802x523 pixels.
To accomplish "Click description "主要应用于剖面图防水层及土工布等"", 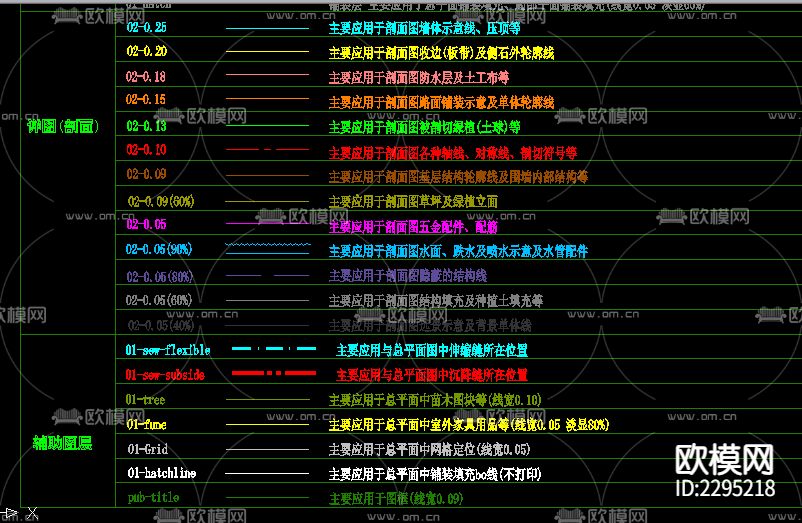I will point(418,77).
